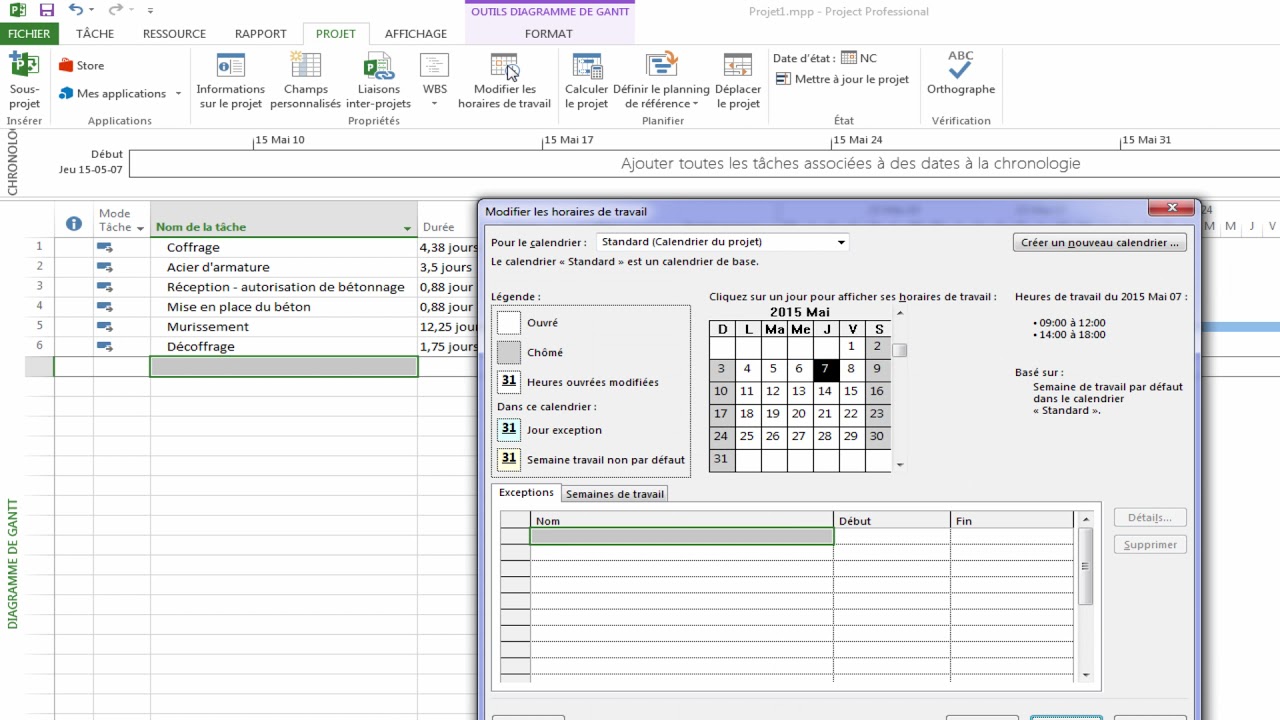Click Mettre à jour le projet
1280x720 pixels.
[842, 79]
